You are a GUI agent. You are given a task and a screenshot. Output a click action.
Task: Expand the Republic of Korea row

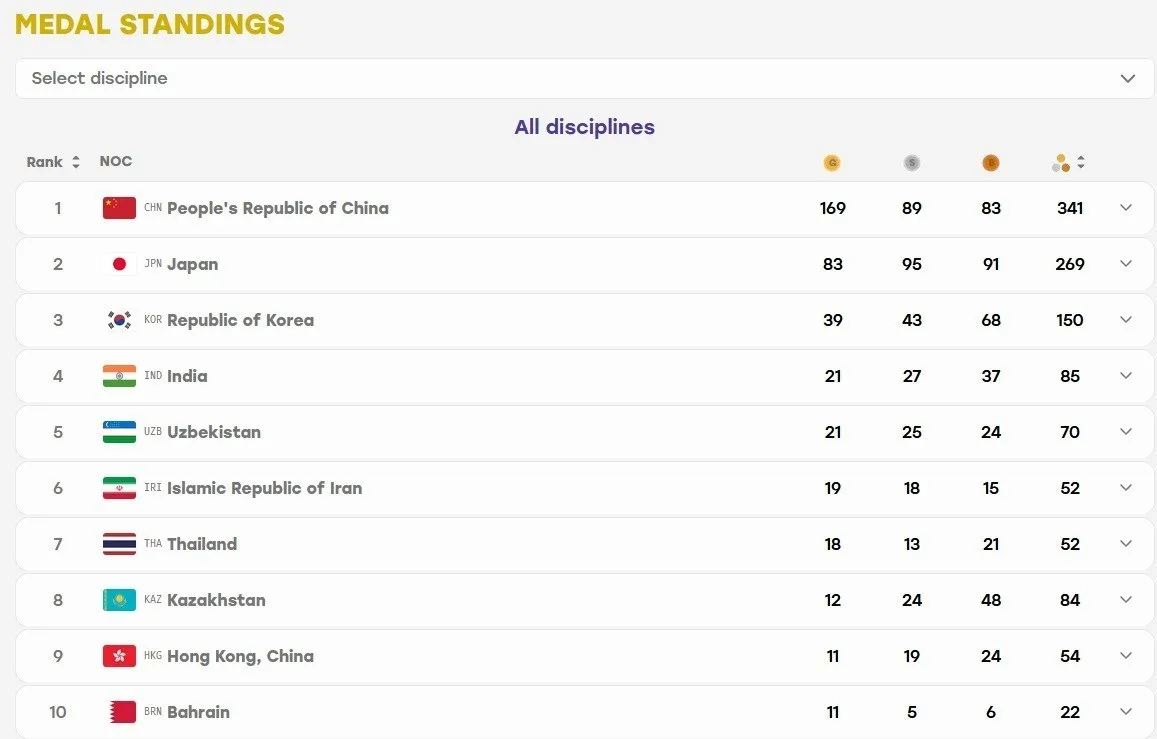(x=1126, y=320)
